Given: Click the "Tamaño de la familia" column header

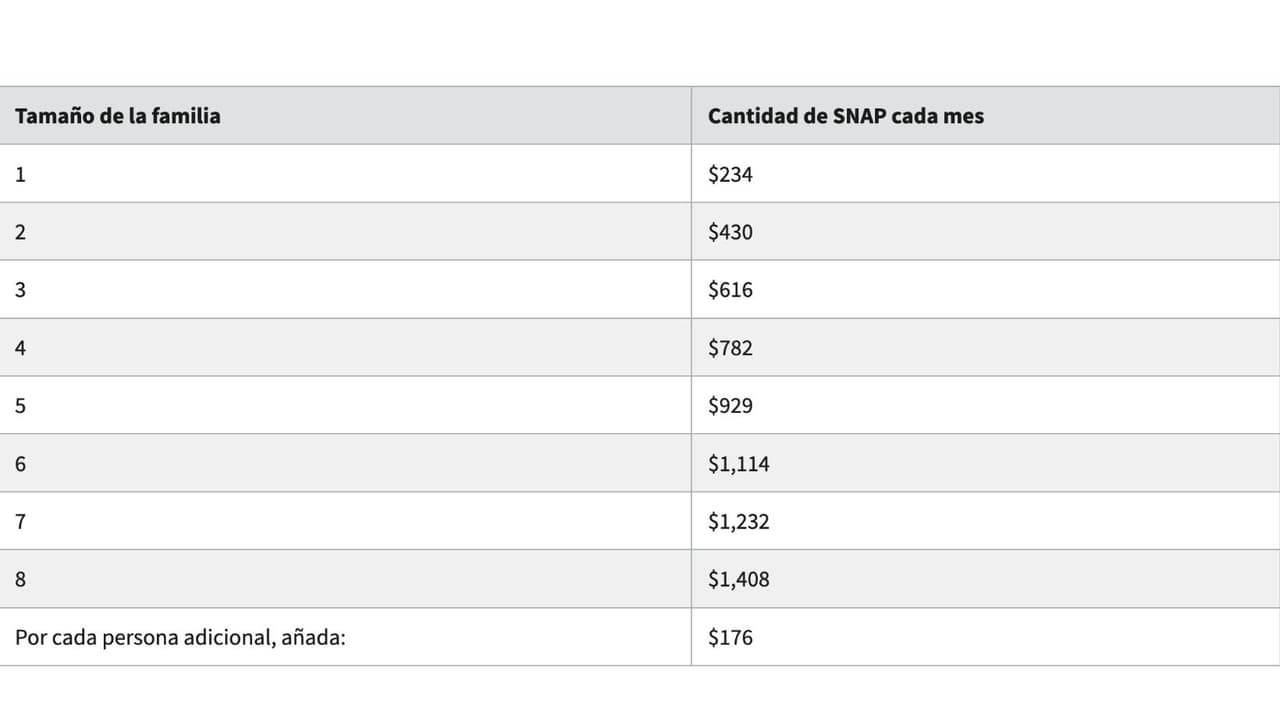Looking at the screenshot, I should pyautogui.click(x=118, y=116).
